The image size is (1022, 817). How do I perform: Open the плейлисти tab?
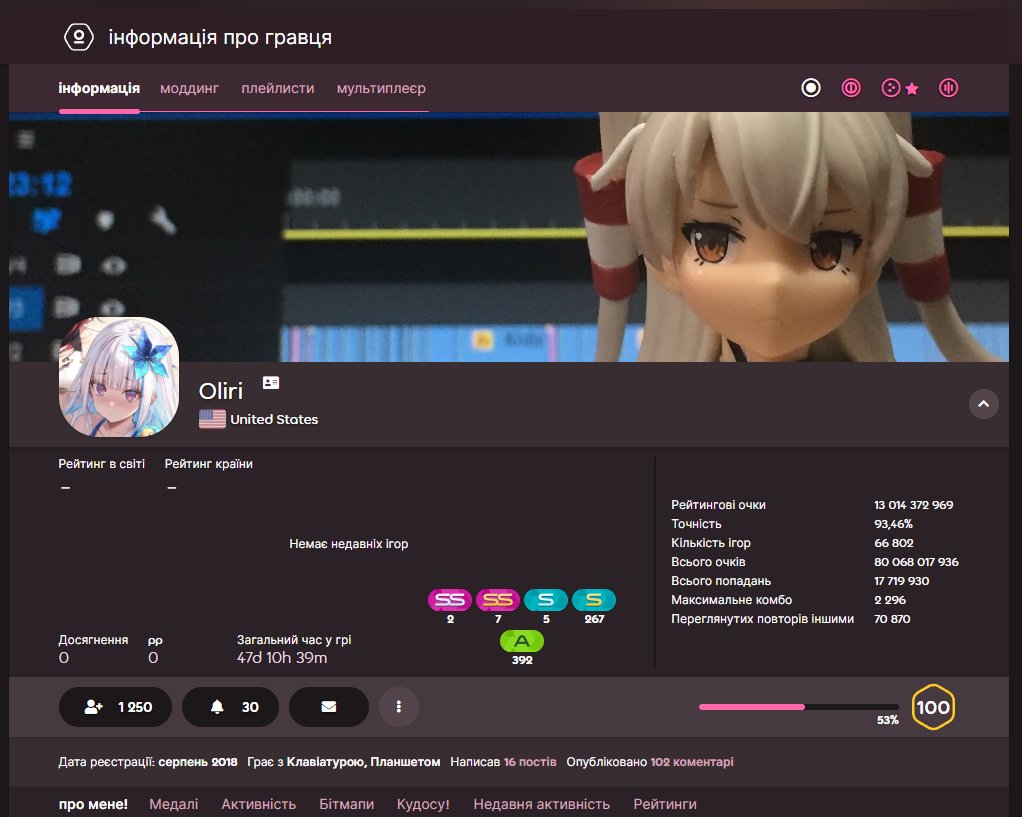278,88
